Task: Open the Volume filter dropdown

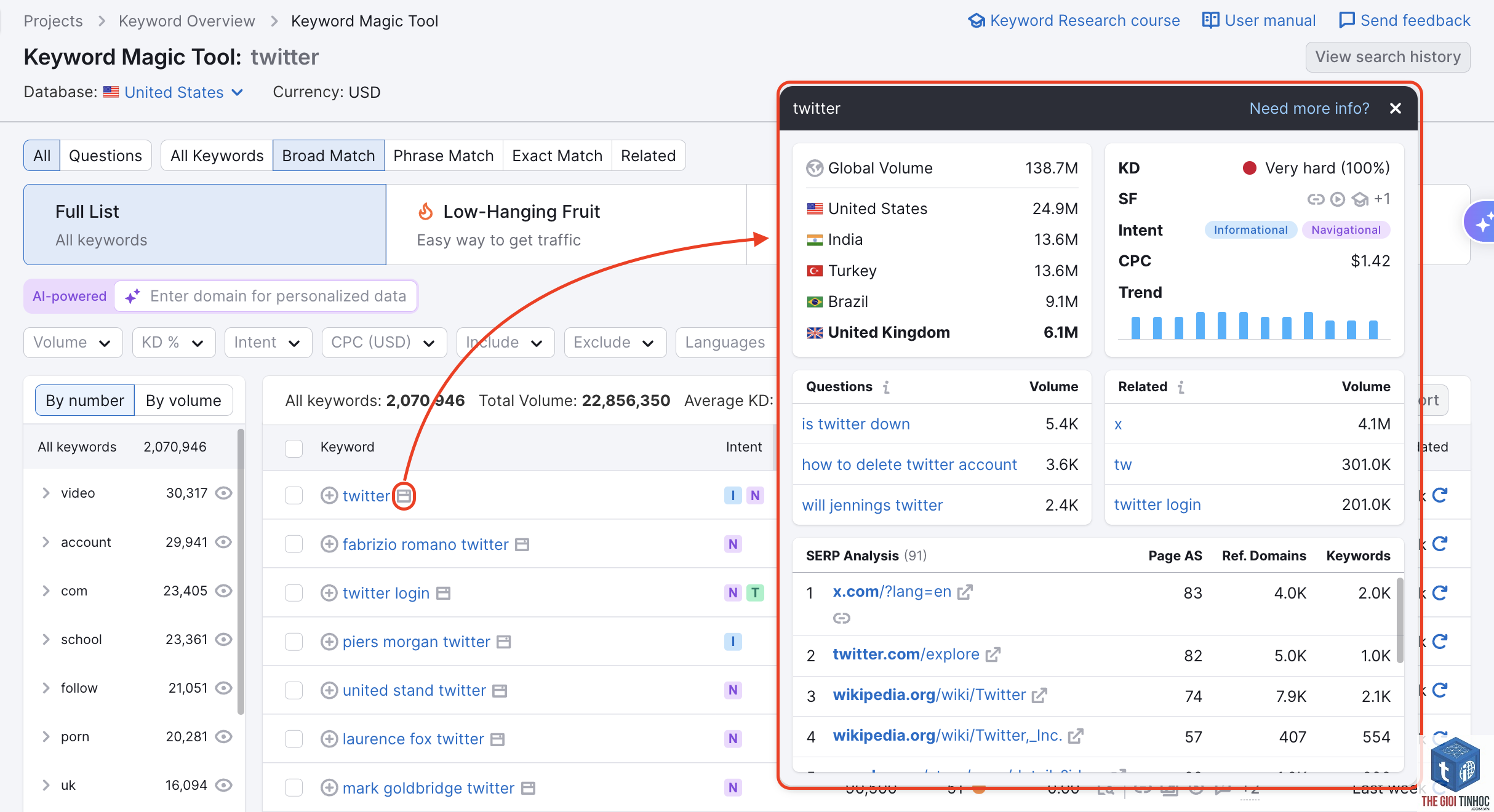Action: point(73,343)
